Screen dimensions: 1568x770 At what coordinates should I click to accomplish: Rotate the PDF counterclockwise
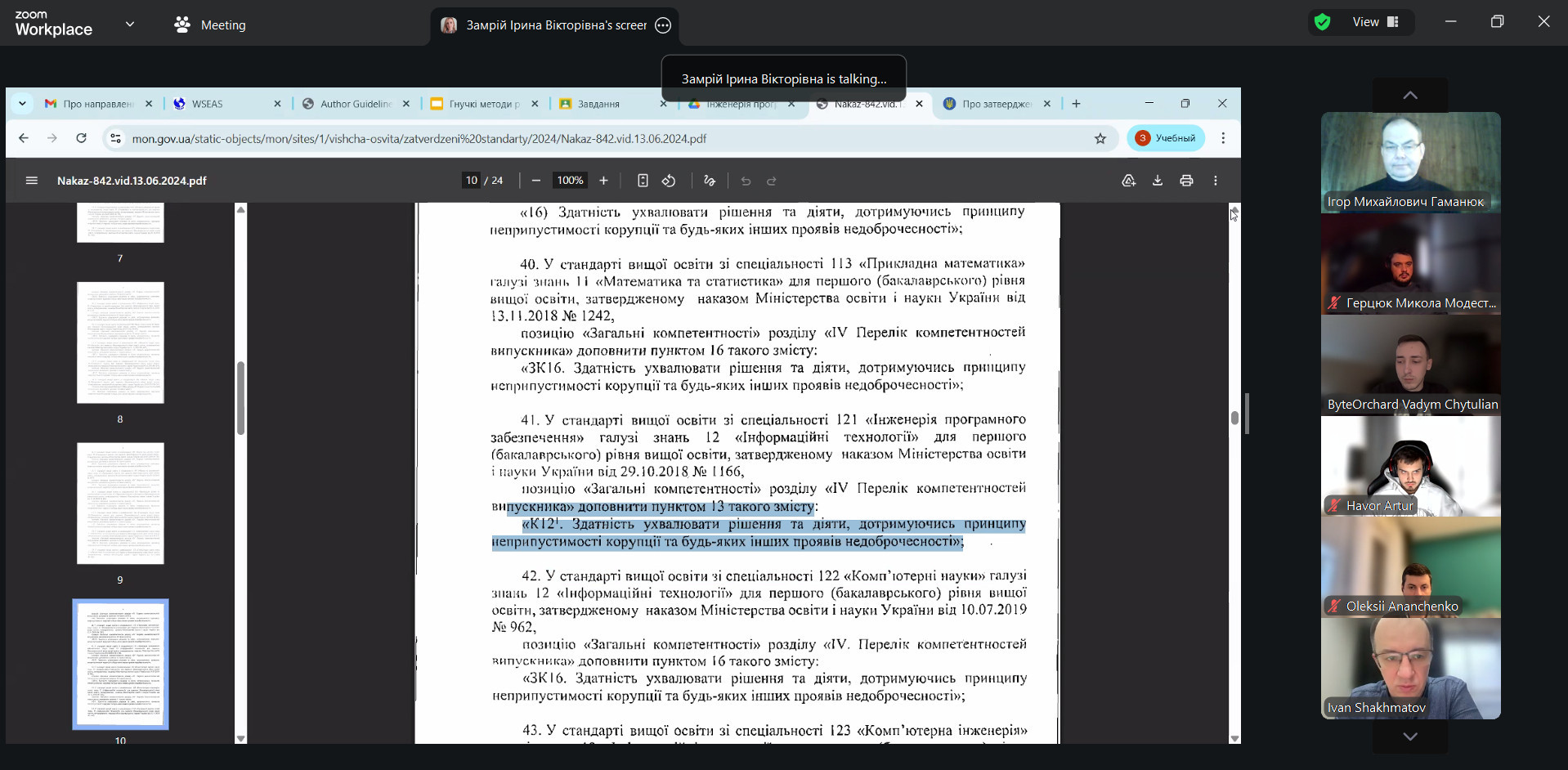pos(669,181)
